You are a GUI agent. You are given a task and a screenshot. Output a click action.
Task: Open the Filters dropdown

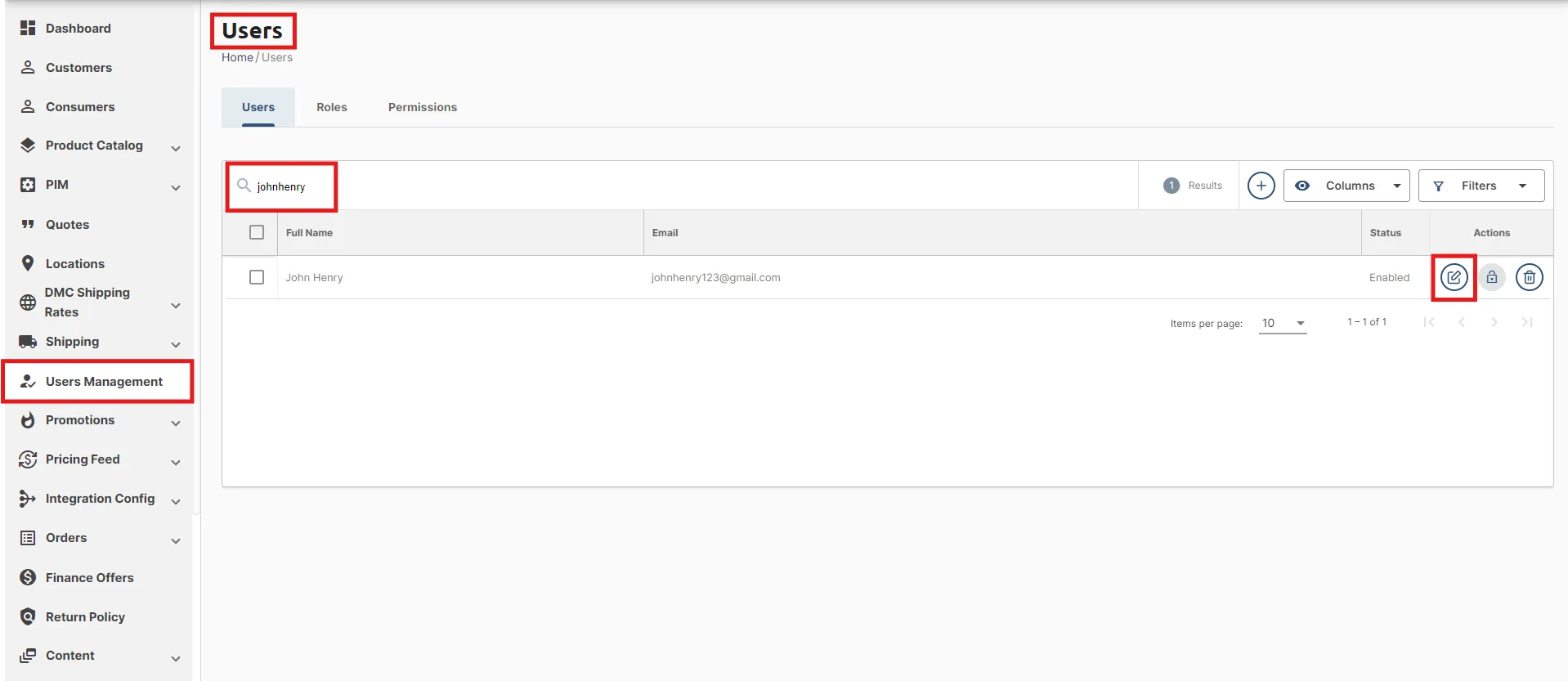click(1481, 186)
